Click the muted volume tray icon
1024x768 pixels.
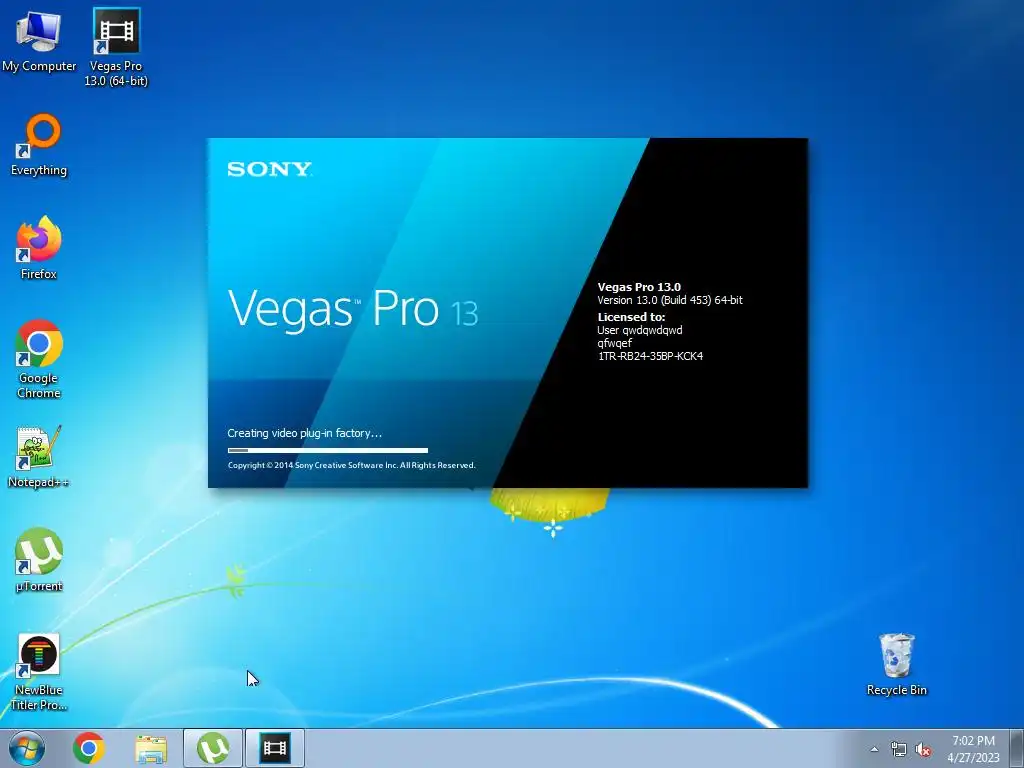click(x=923, y=749)
